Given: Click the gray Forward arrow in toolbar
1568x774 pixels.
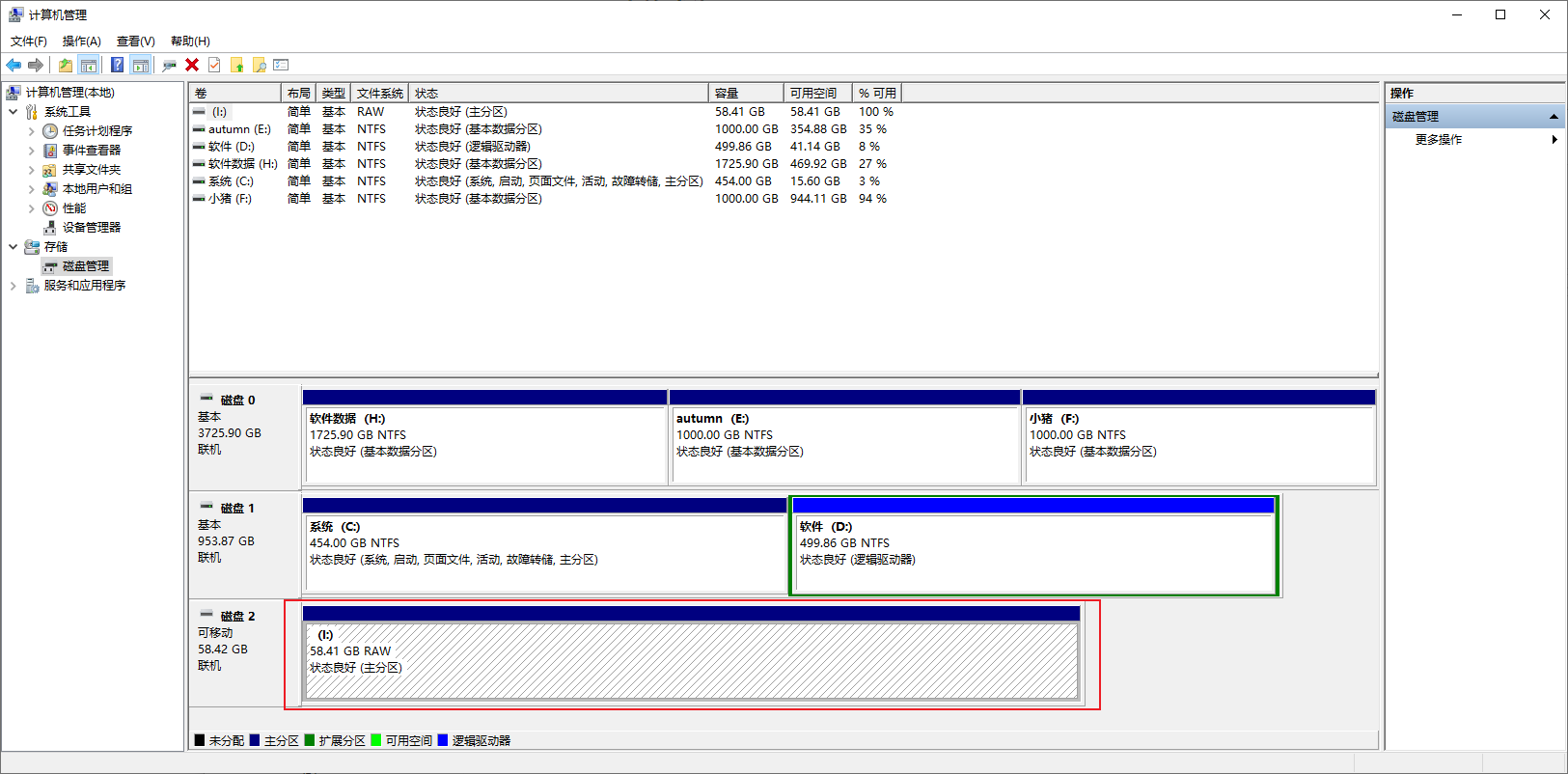Looking at the screenshot, I should click(x=36, y=65).
